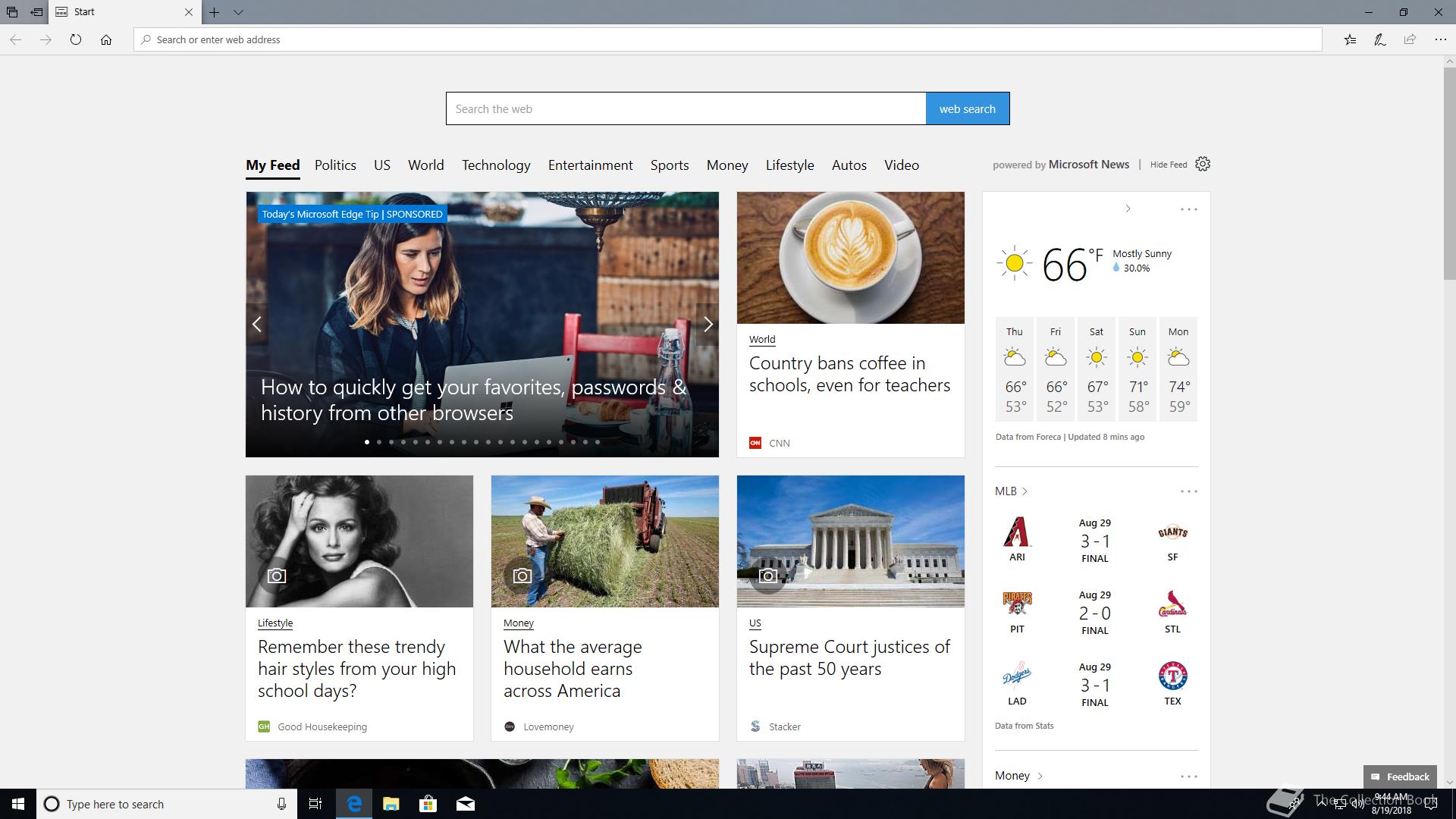Expand the Money section chevron
Image resolution: width=1456 pixels, height=819 pixels.
[x=1040, y=776]
